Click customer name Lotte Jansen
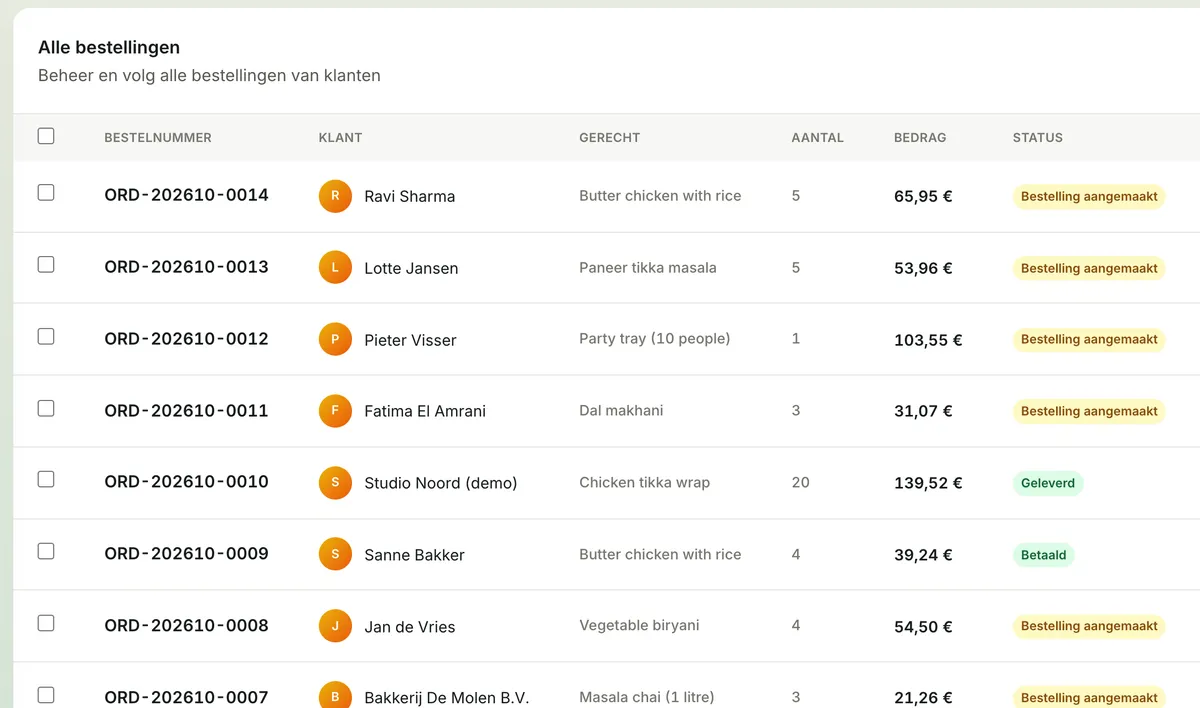Image resolution: width=1200 pixels, height=708 pixels. pyautogui.click(x=411, y=268)
